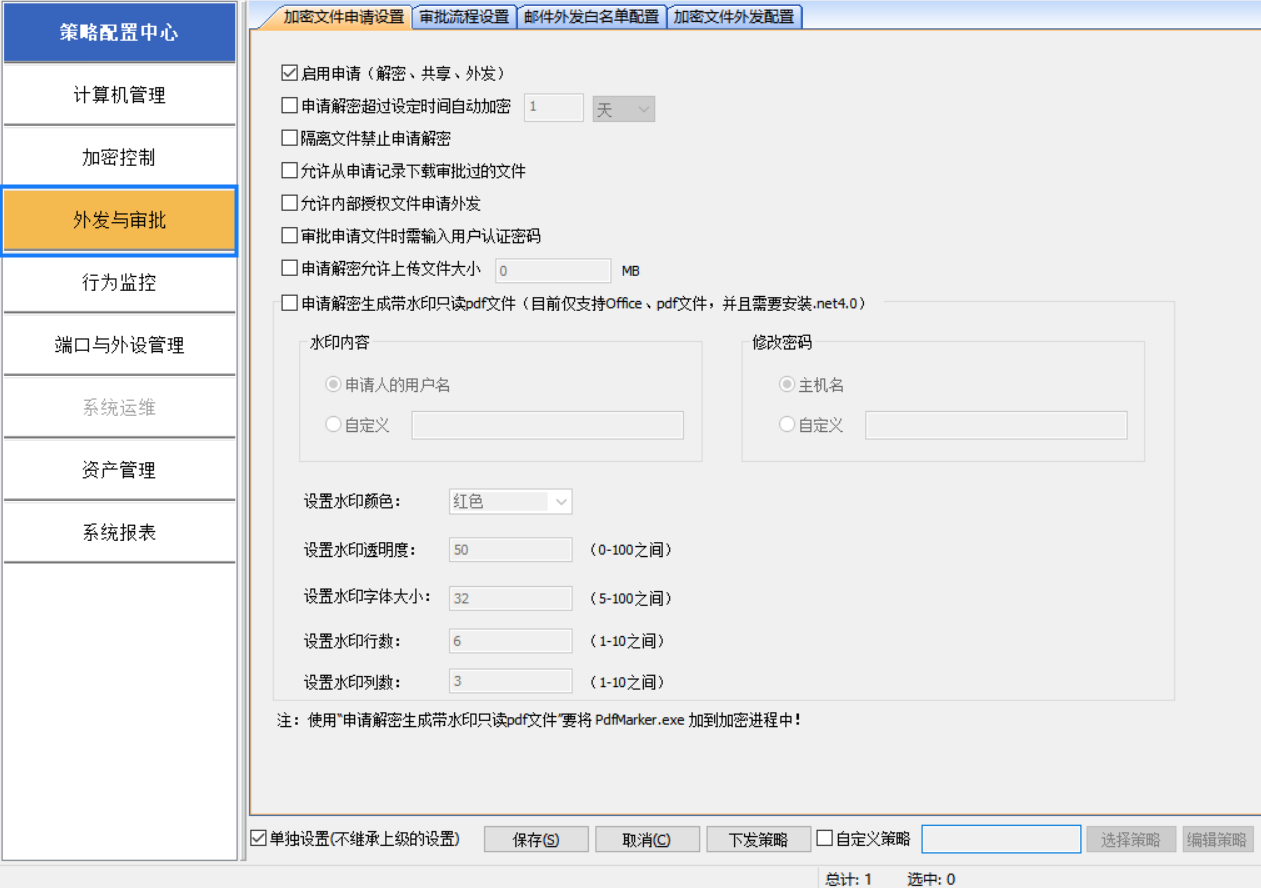The image size is (1261, 888).
Task: Switch to the 审批流程设置 tab
Action: point(464,17)
